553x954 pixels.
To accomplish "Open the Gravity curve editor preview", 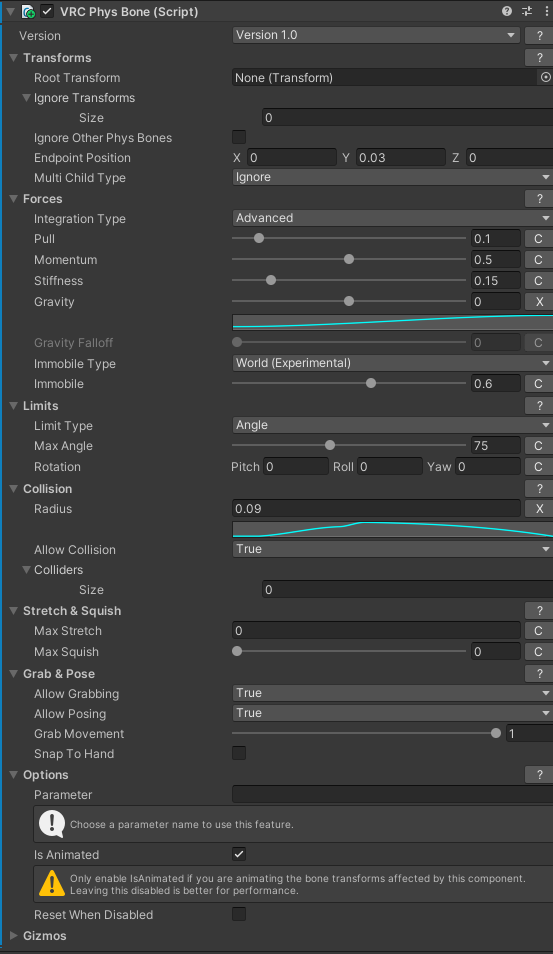I will (392, 322).
